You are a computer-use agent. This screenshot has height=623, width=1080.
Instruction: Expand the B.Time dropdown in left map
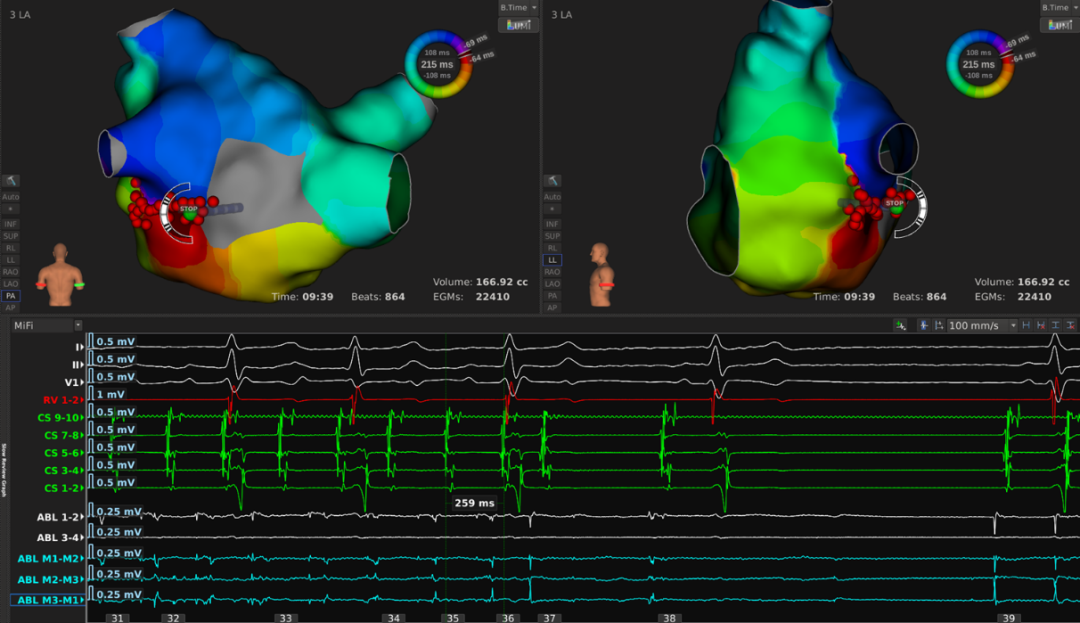pyautogui.click(x=518, y=7)
